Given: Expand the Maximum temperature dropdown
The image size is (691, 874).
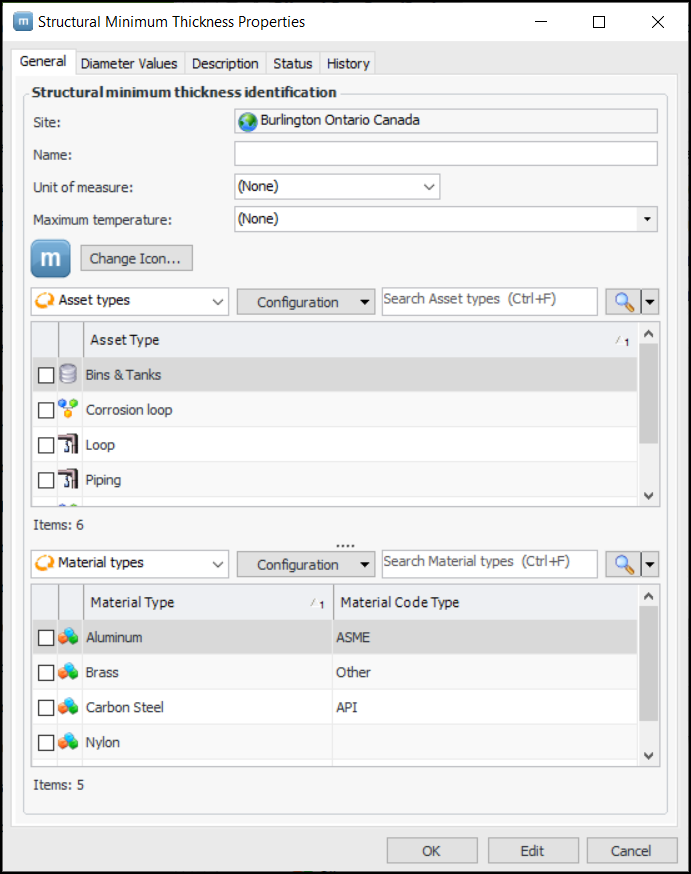Looking at the screenshot, I should pos(647,219).
